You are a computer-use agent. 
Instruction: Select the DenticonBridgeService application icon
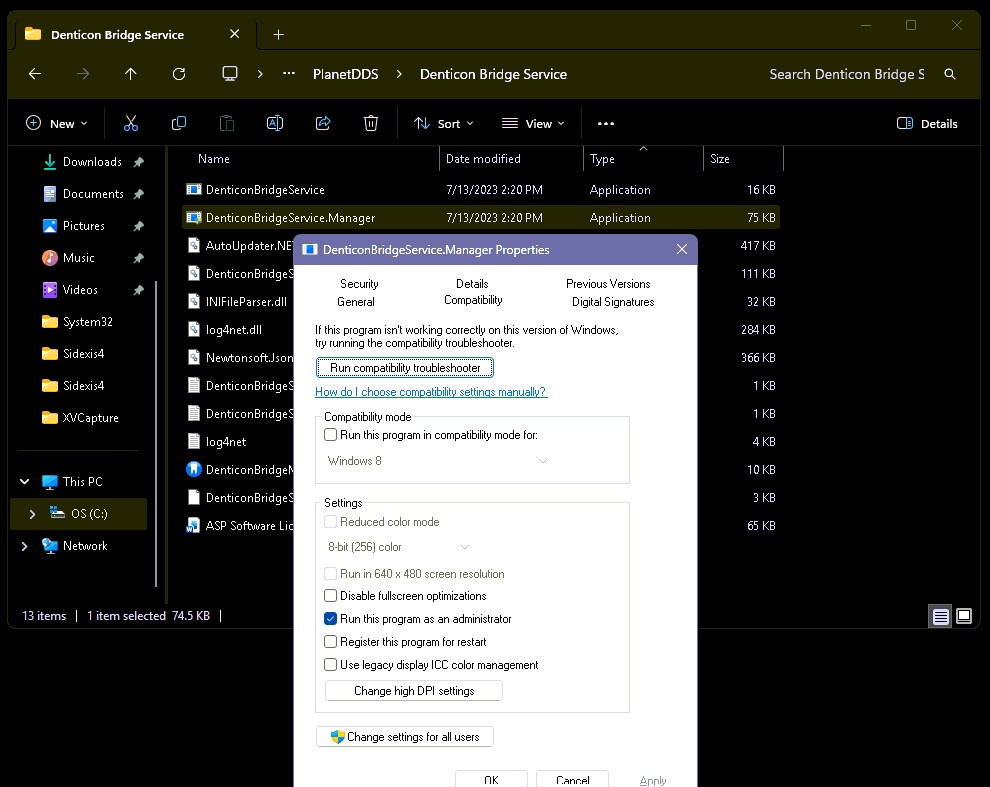(194, 189)
